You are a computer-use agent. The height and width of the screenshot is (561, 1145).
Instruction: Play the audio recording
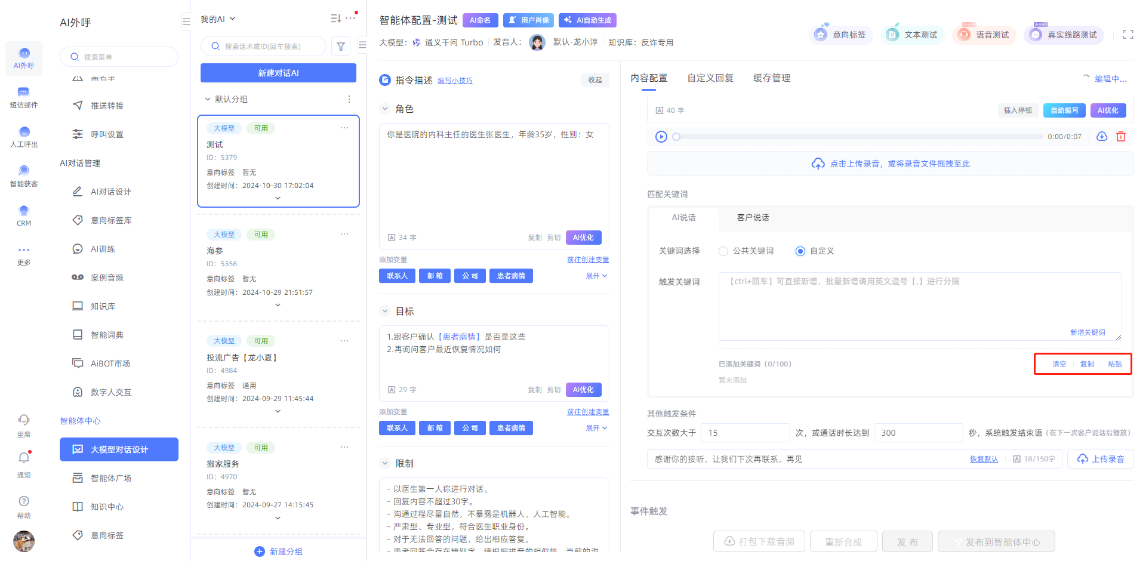click(x=661, y=136)
